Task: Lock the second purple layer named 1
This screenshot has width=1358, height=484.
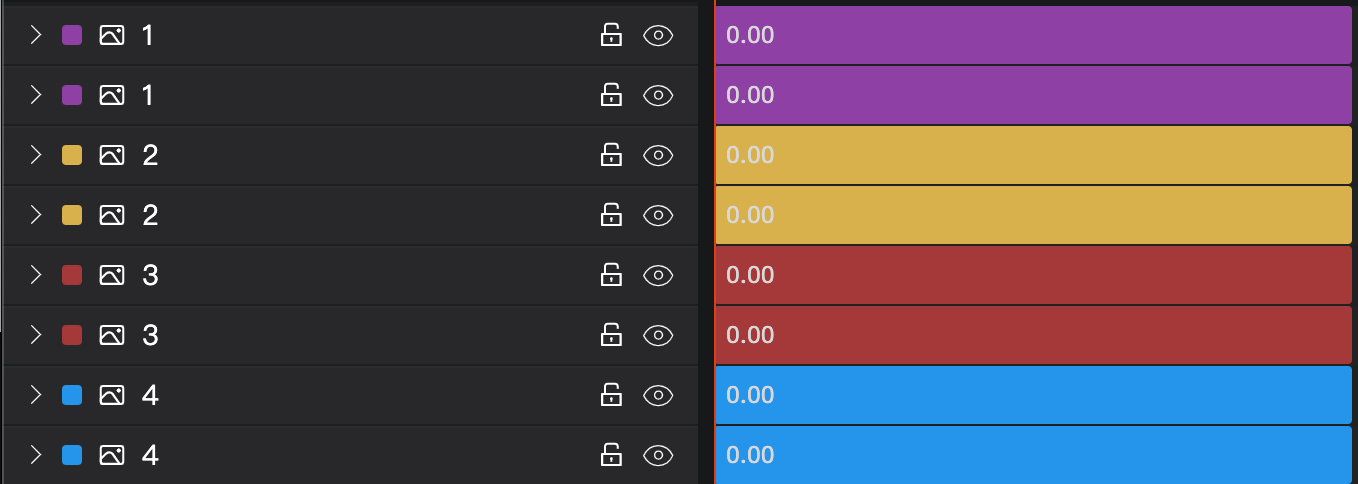Action: (611, 96)
